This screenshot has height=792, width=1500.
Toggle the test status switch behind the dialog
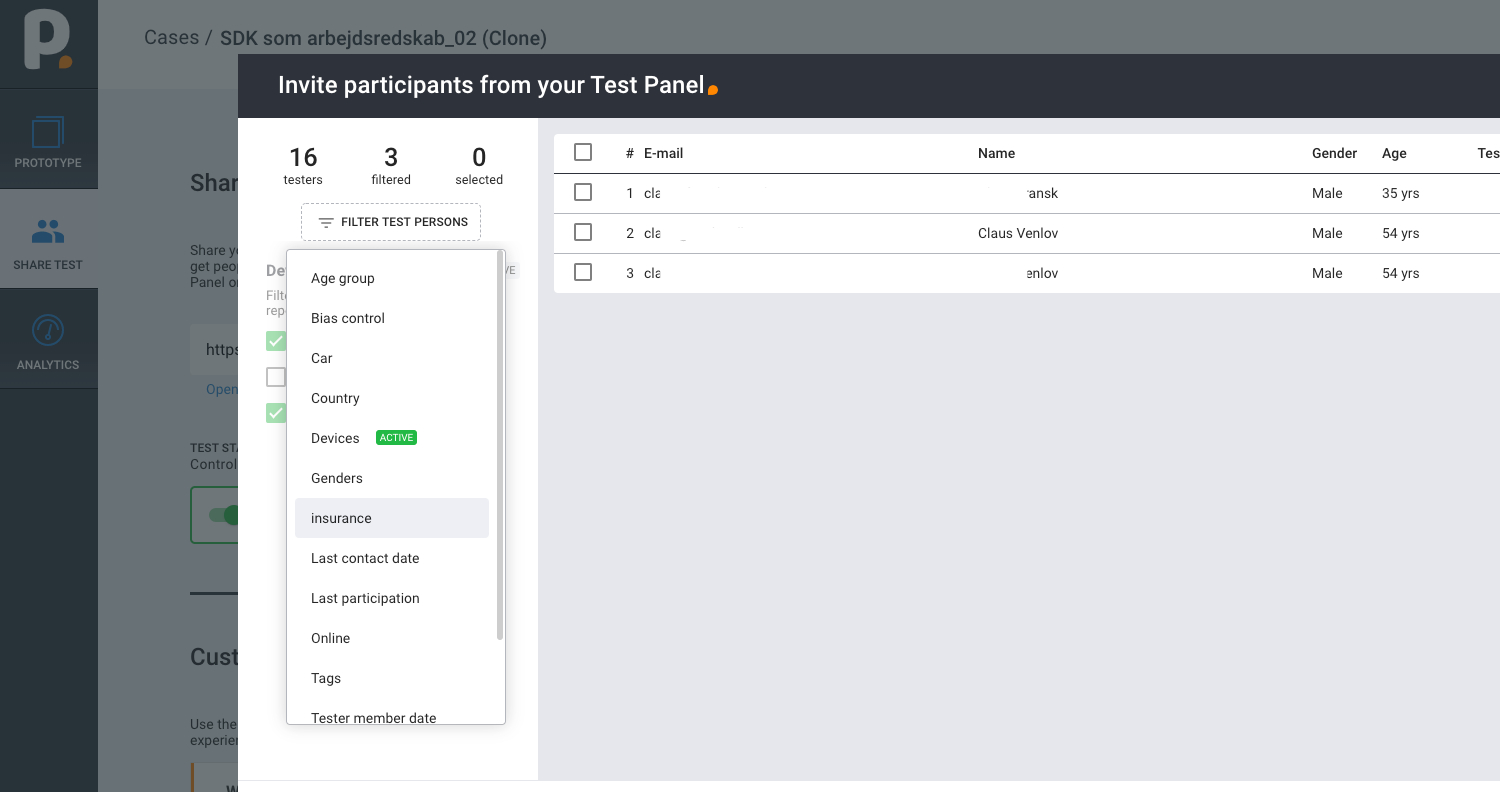[x=224, y=515]
